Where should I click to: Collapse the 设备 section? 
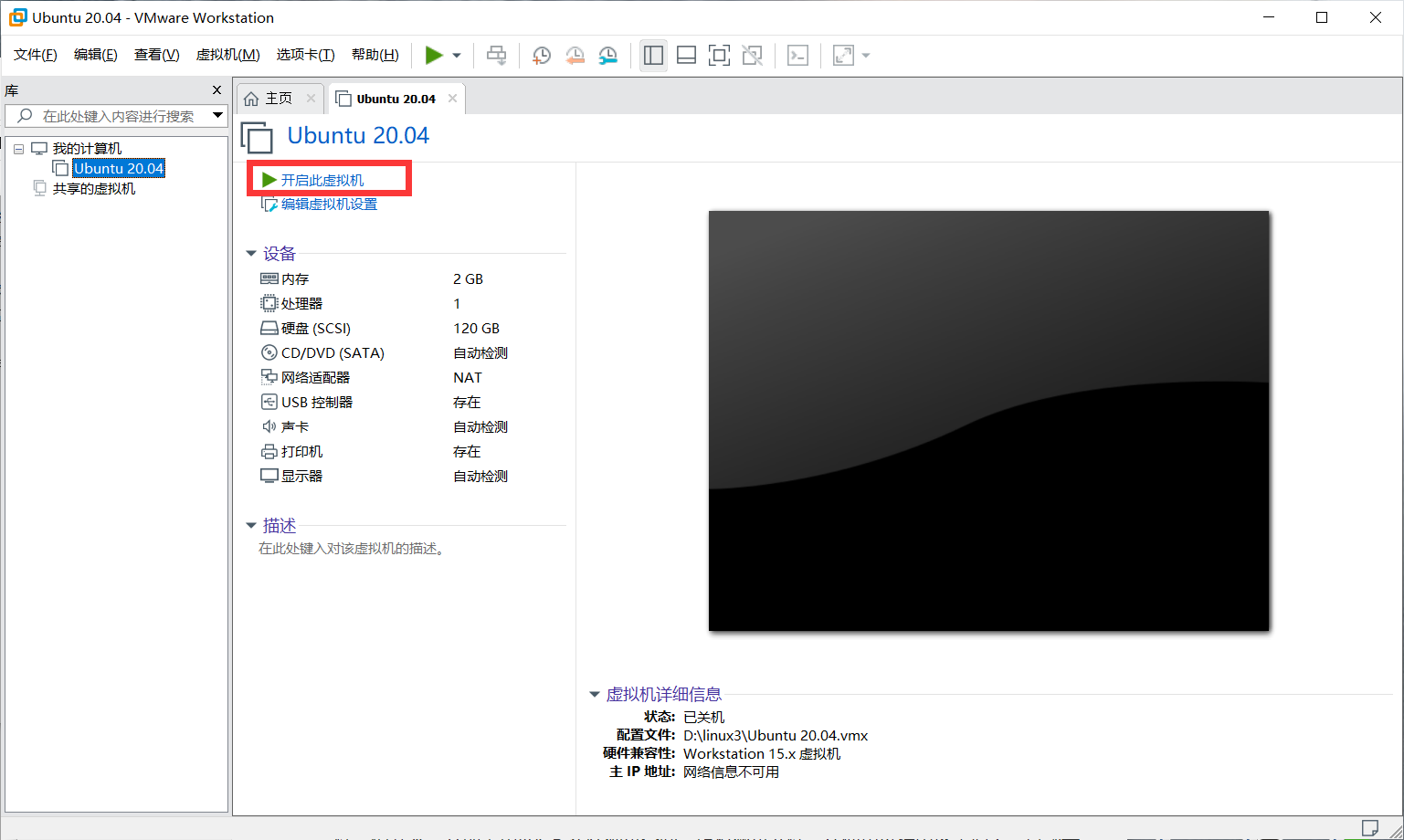point(251,254)
